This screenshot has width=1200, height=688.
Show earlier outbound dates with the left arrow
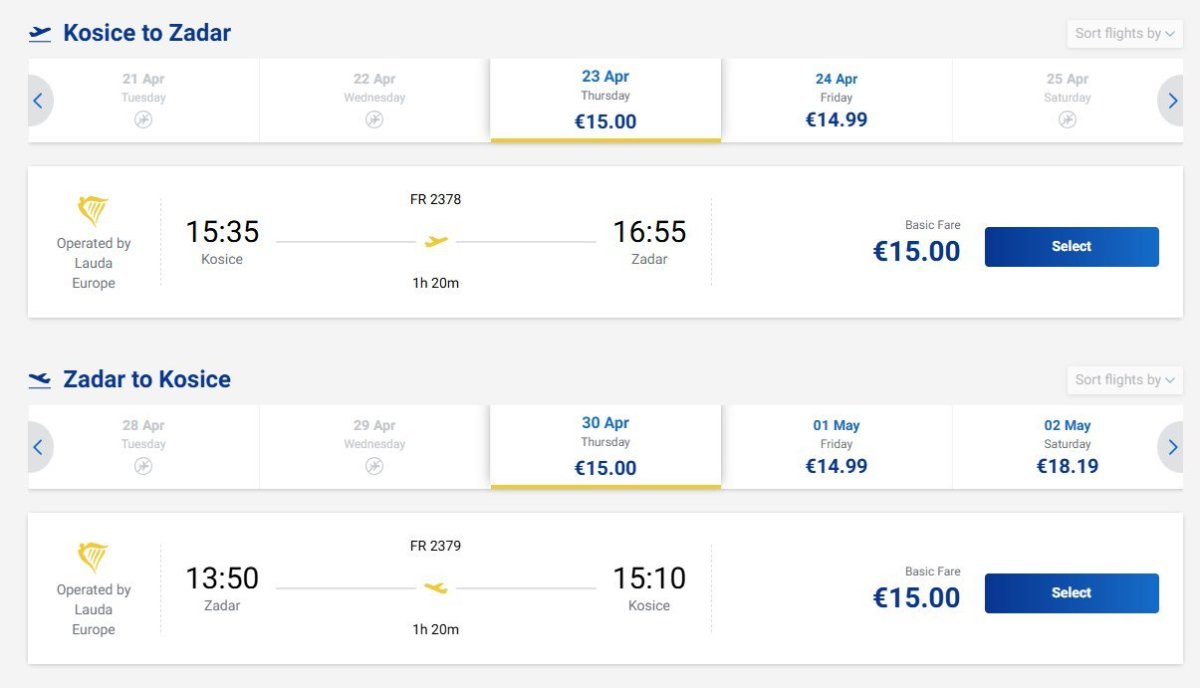coord(38,101)
